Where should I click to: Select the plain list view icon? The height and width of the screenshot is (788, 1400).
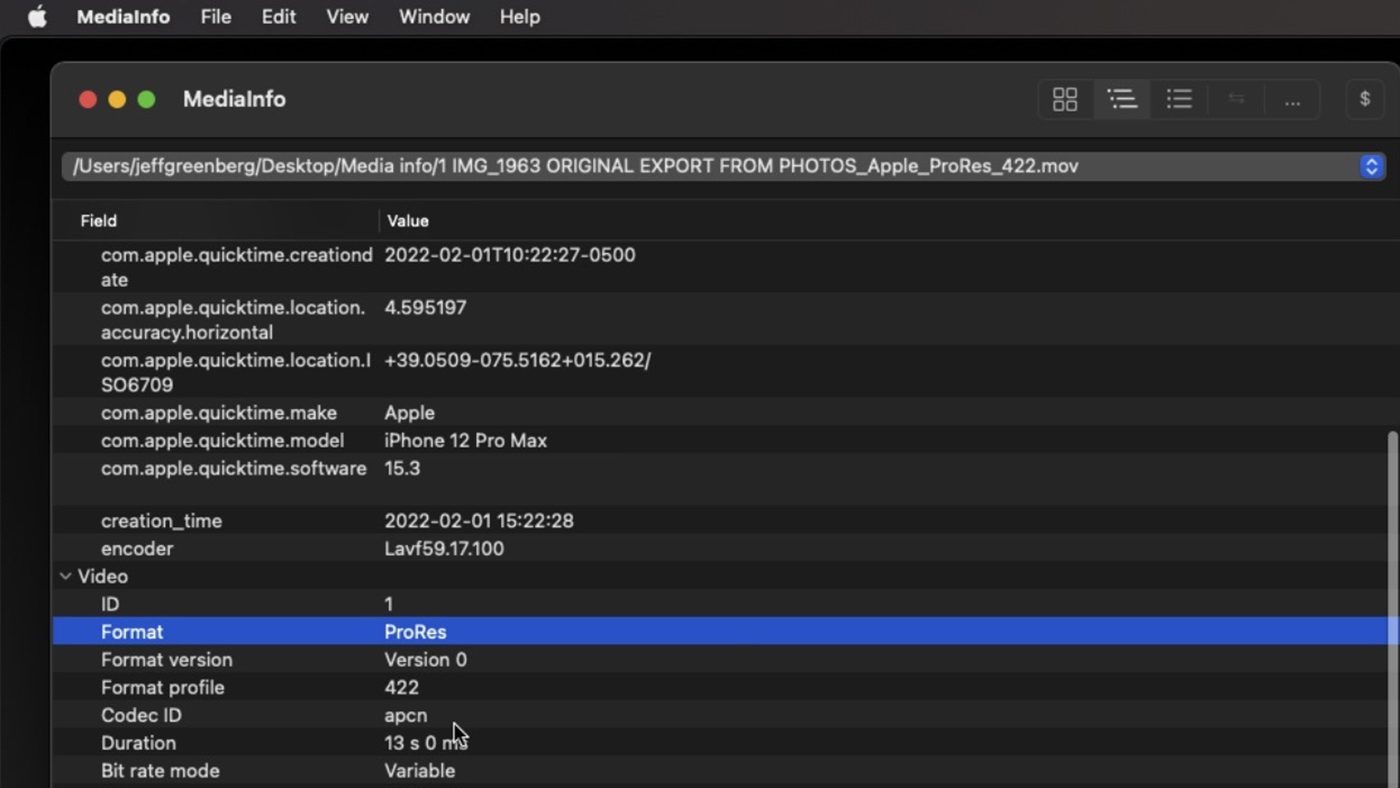coord(1179,99)
